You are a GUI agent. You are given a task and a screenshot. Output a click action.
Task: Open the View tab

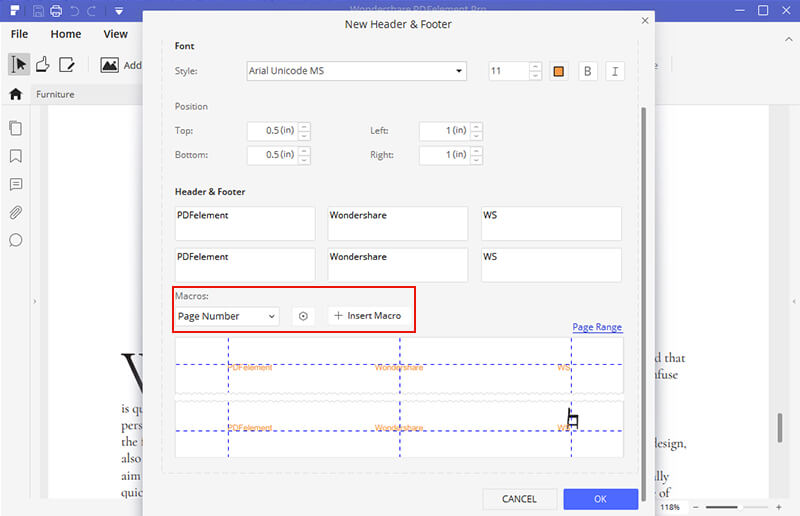tap(115, 34)
